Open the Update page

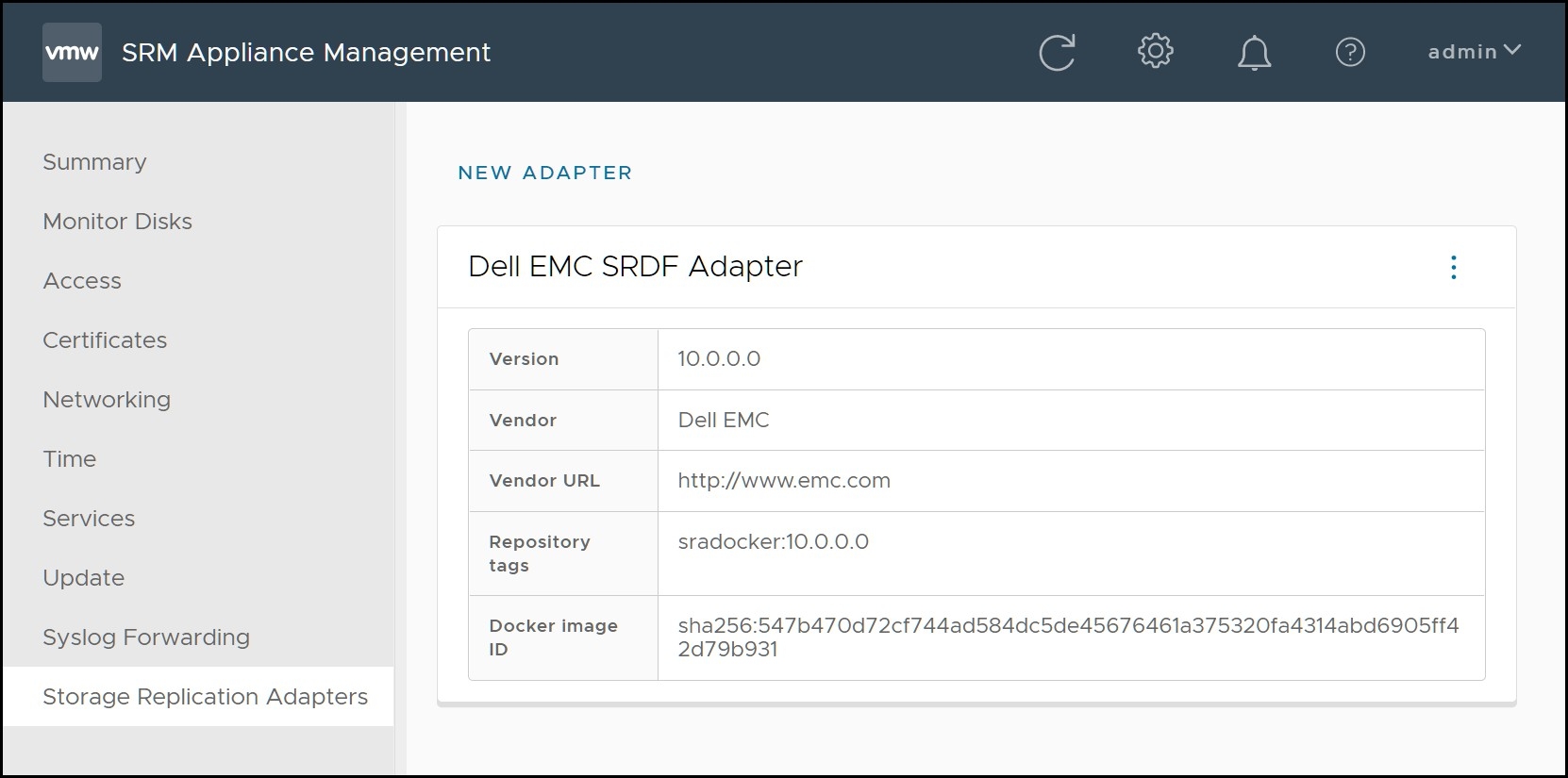click(x=83, y=578)
